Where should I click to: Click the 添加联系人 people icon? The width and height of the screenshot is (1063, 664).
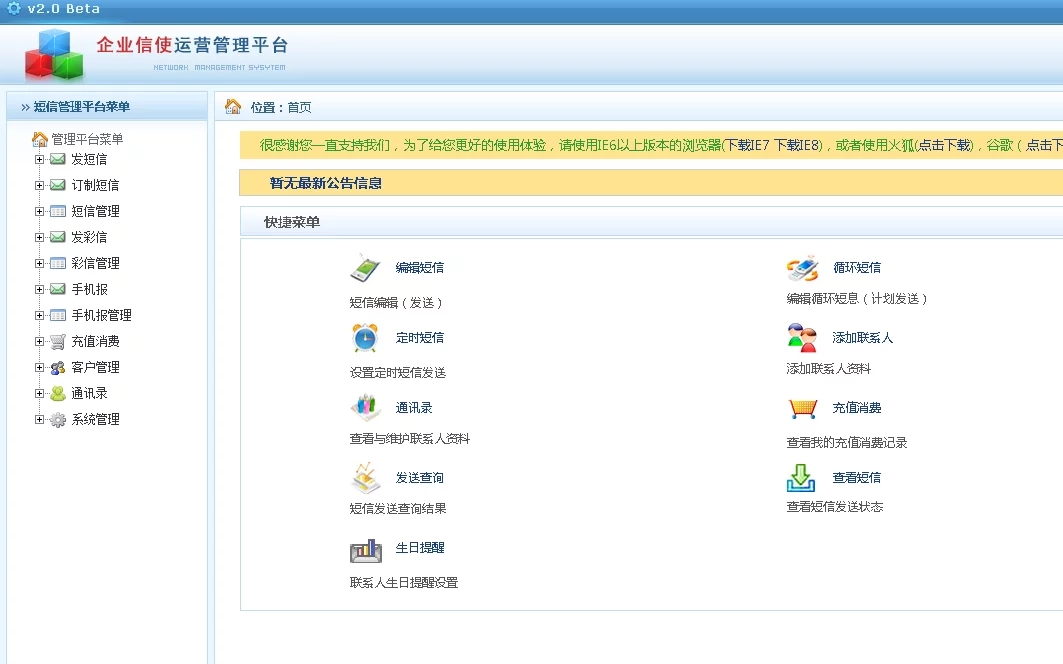802,338
